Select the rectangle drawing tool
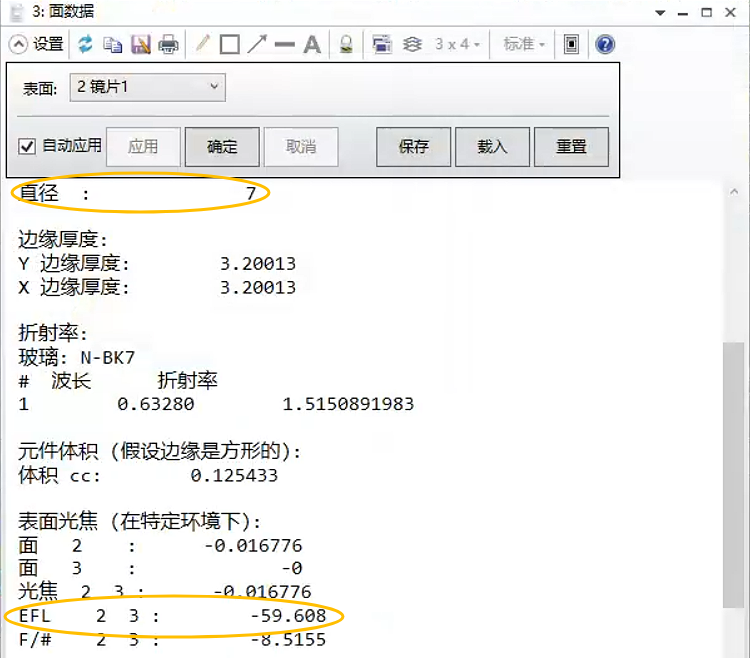 pos(230,44)
